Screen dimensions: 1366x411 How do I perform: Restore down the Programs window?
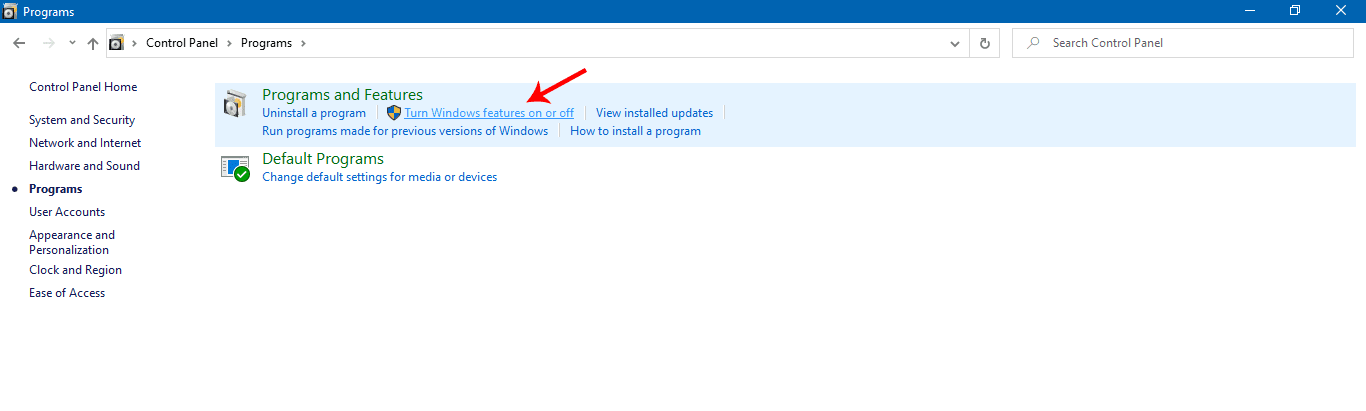point(1295,11)
